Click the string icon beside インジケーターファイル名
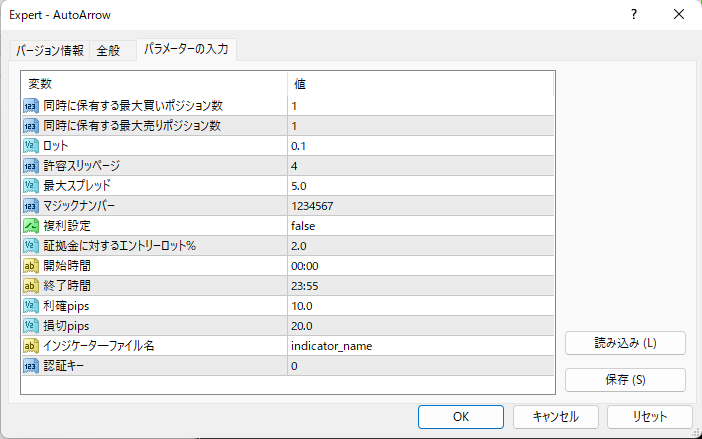 click(x=31, y=346)
